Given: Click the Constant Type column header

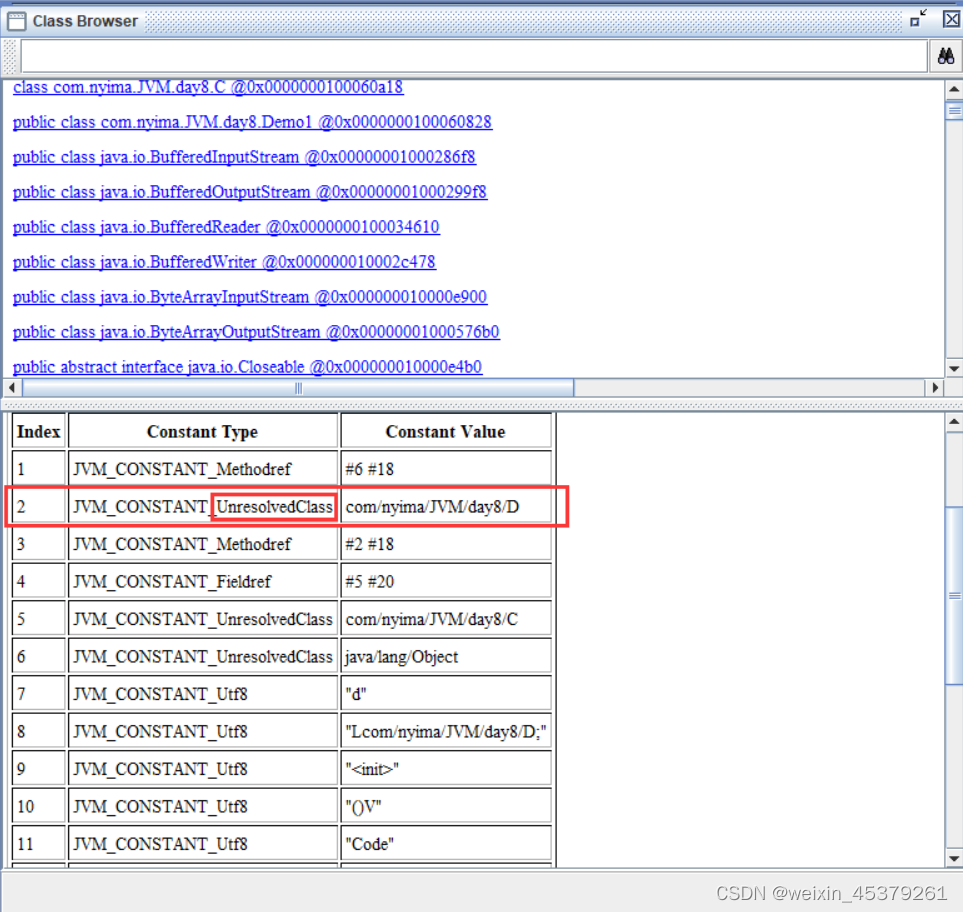Looking at the screenshot, I should tap(203, 432).
